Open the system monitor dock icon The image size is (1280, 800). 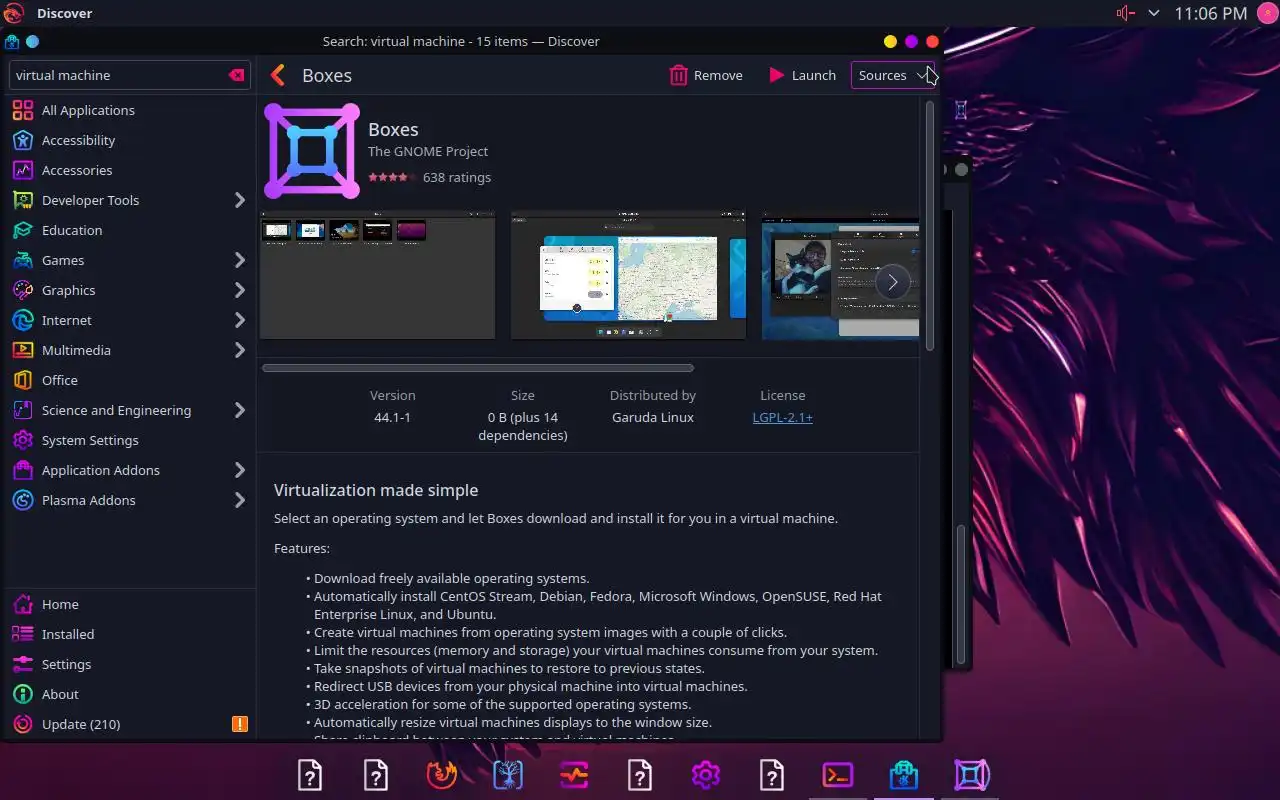(574, 775)
